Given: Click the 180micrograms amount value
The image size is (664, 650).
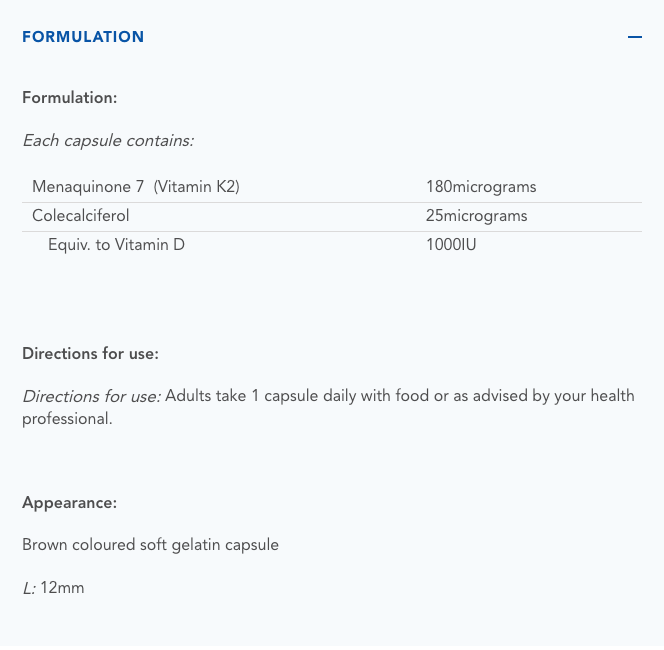Looking at the screenshot, I should click(481, 187).
